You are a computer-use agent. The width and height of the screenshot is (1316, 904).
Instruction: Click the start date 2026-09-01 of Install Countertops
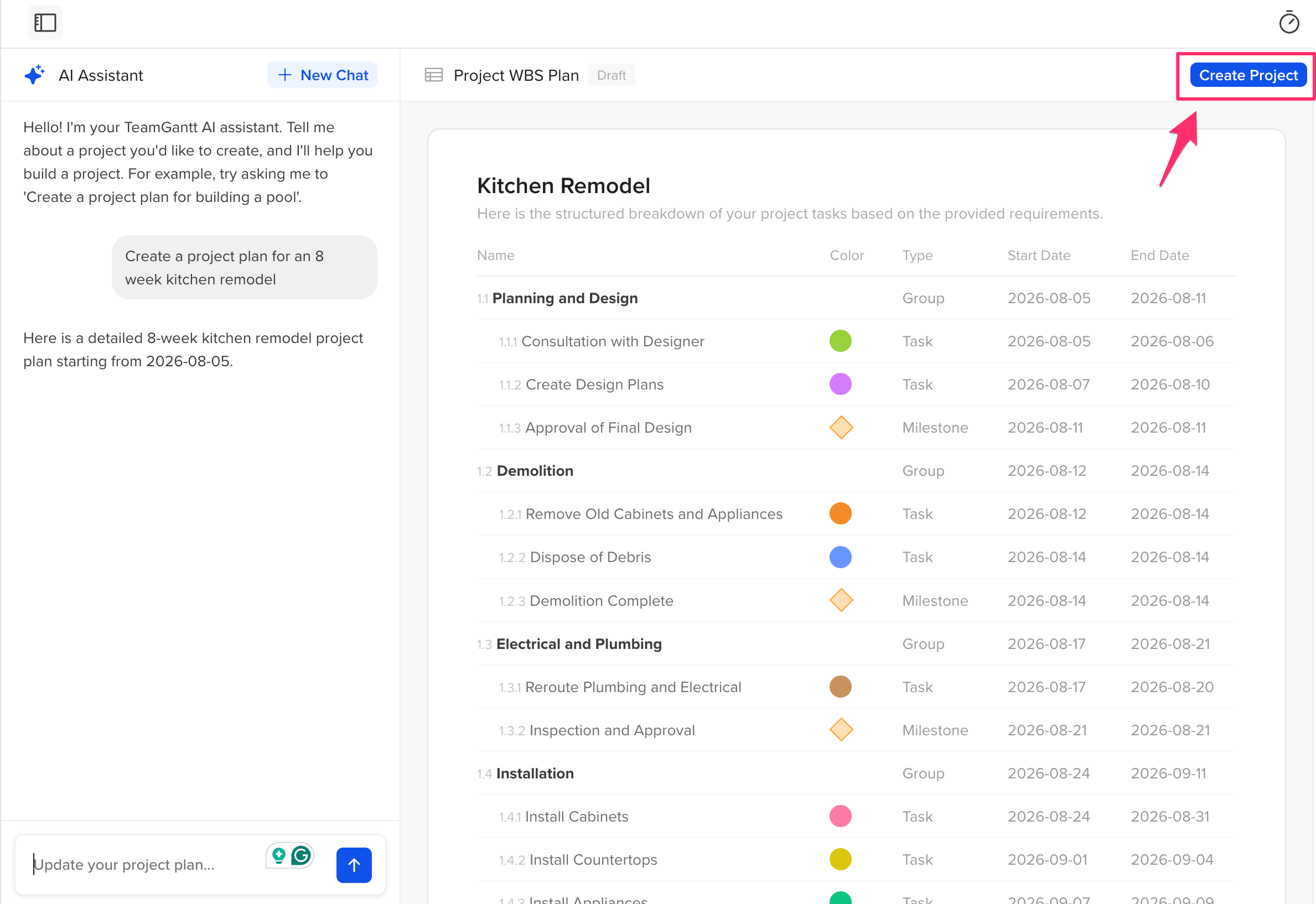coord(1048,859)
